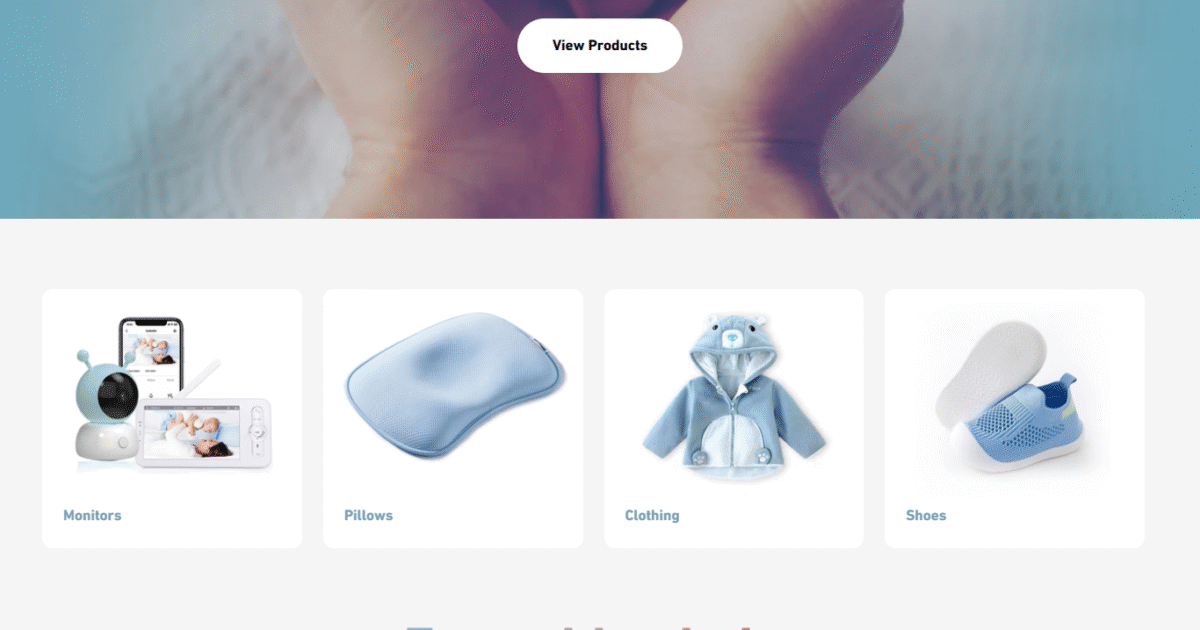Click the baby feet hero banner image
The image size is (1200, 630).
(x=600, y=109)
